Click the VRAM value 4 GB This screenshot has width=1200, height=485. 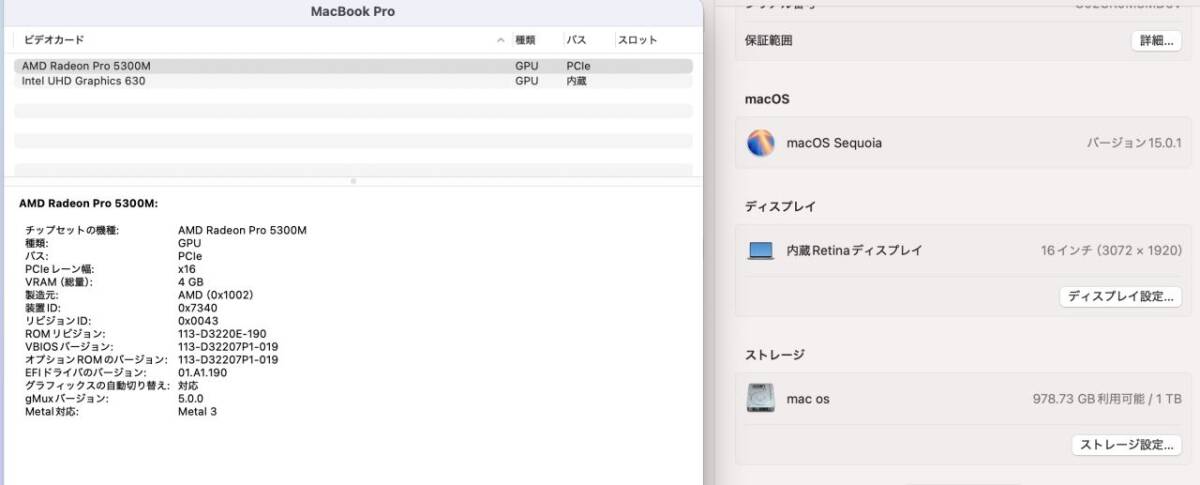tap(190, 282)
